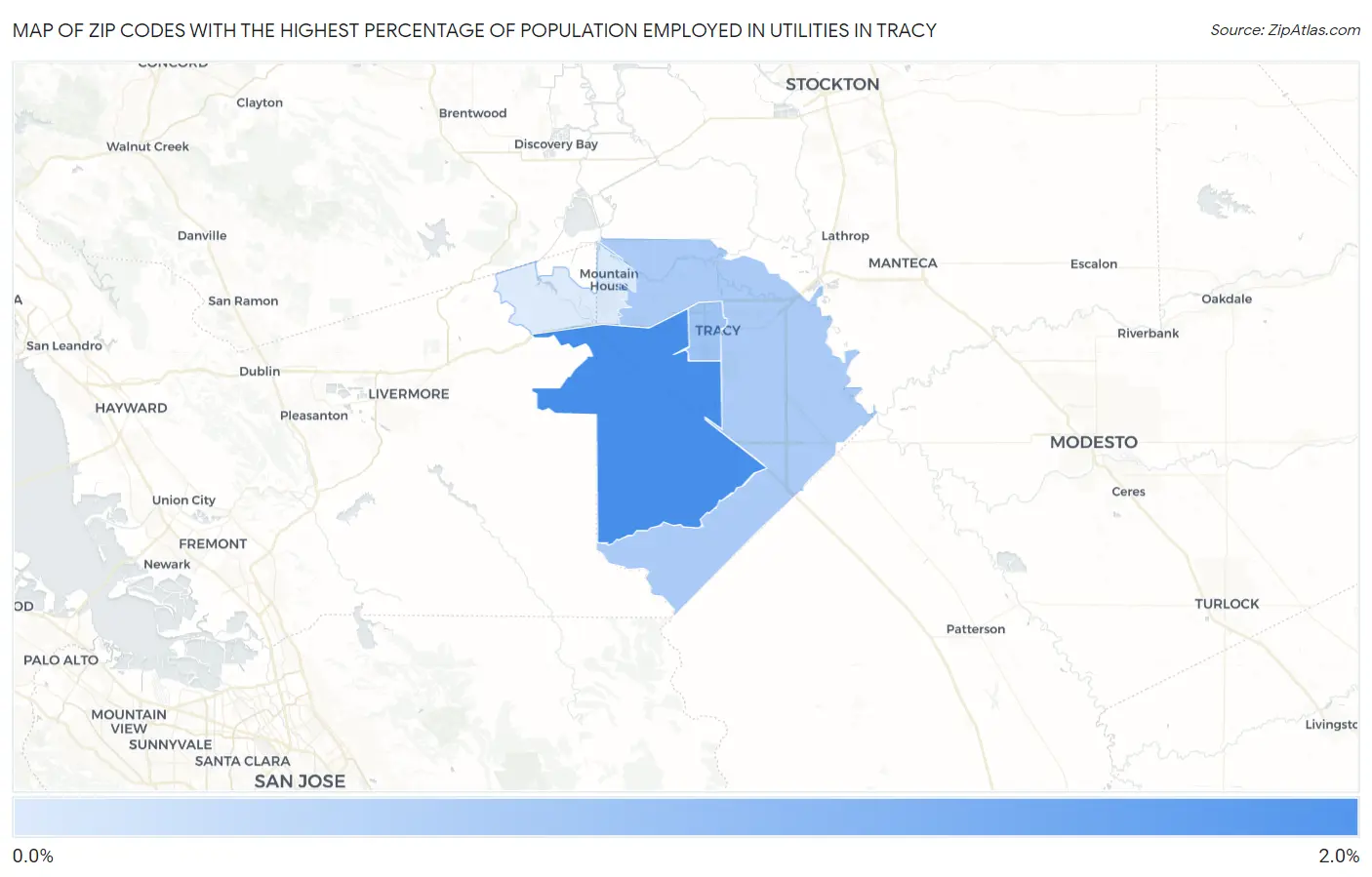Click the MODESTO city label

pyautogui.click(x=1094, y=442)
